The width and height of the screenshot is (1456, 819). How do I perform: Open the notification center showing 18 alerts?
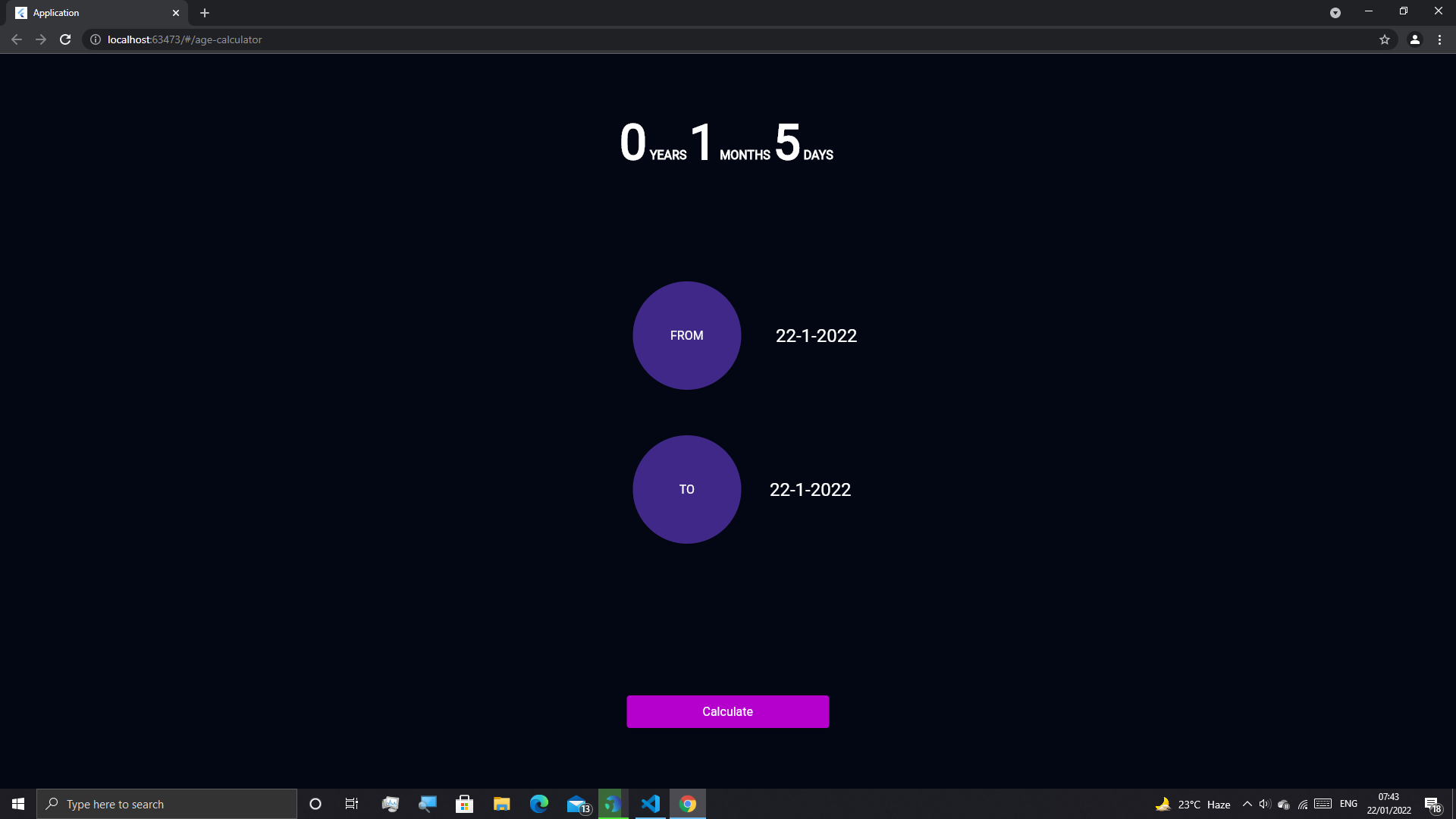click(x=1432, y=804)
